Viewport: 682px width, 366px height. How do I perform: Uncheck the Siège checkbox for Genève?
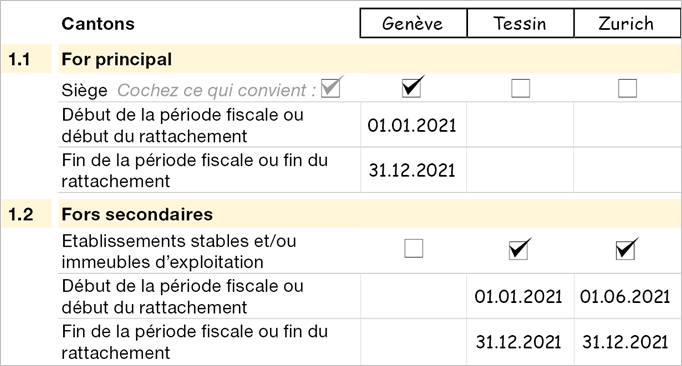coord(411,88)
